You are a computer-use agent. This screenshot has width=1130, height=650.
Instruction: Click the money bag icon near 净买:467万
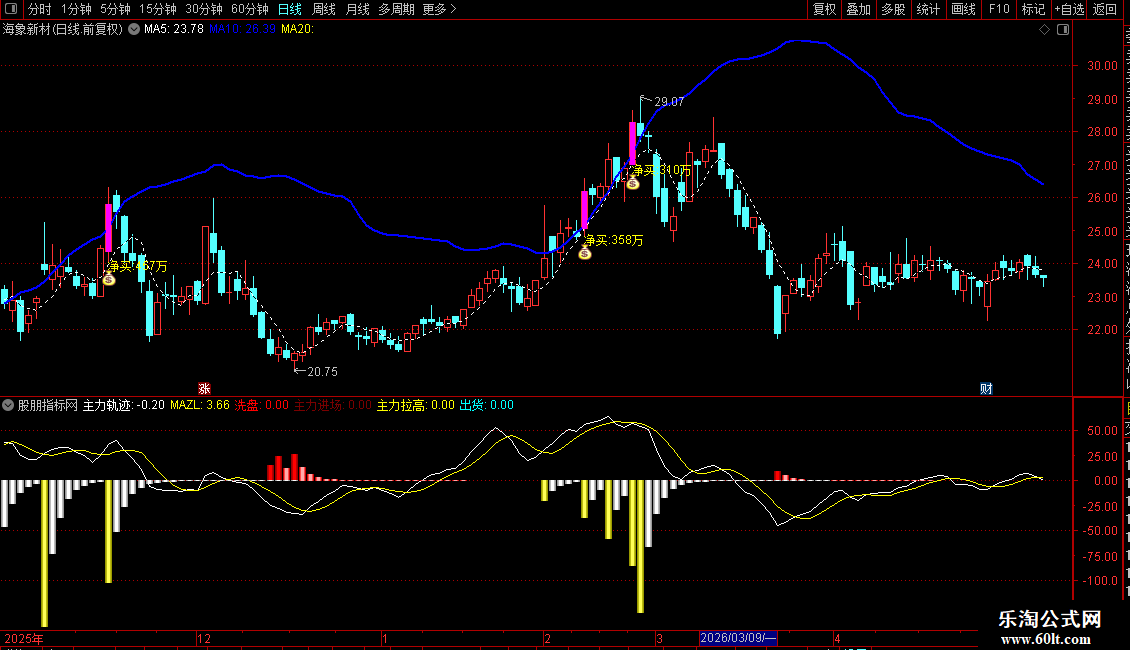pos(109,279)
